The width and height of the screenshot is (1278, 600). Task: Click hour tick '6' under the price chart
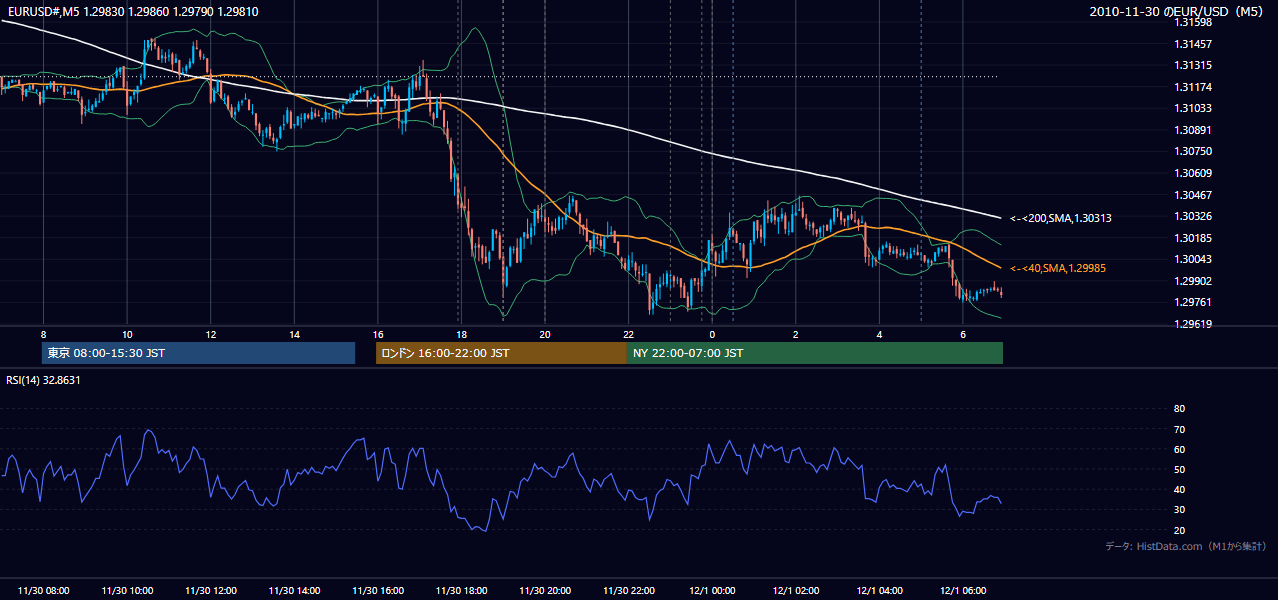(962, 334)
